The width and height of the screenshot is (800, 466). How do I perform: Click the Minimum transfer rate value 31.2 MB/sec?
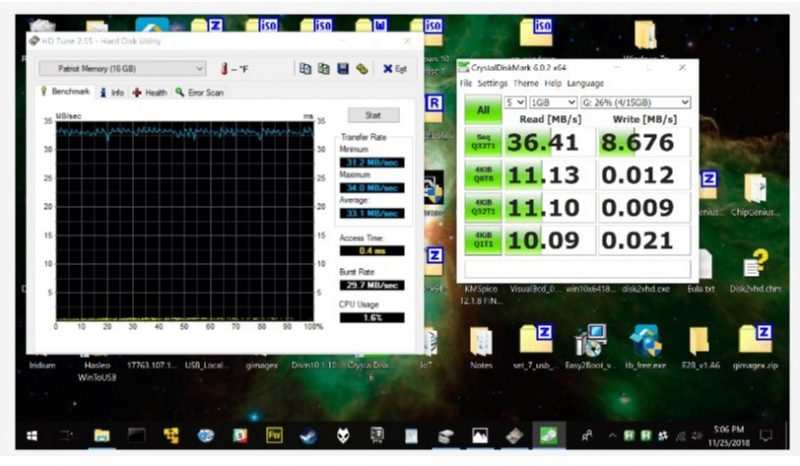[372, 162]
